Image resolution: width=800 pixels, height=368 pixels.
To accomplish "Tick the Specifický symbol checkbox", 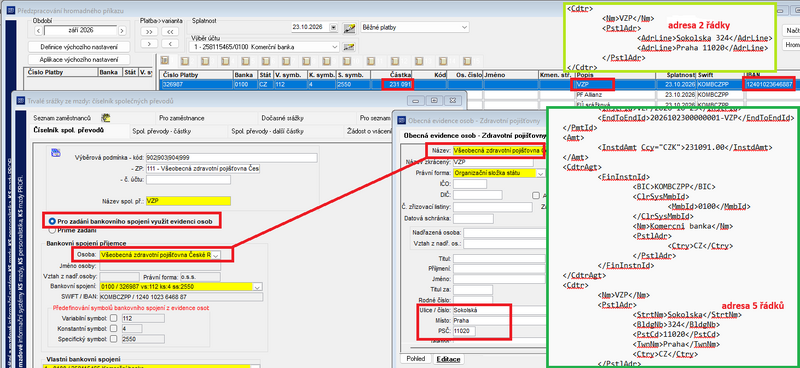I will 114,338.
